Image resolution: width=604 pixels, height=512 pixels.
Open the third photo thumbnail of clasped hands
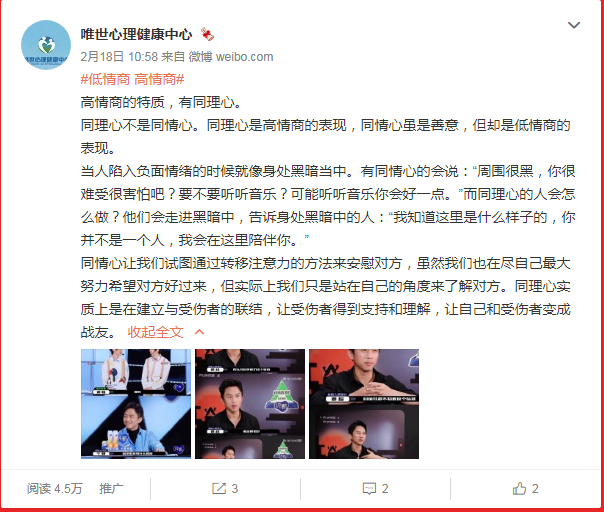364,404
